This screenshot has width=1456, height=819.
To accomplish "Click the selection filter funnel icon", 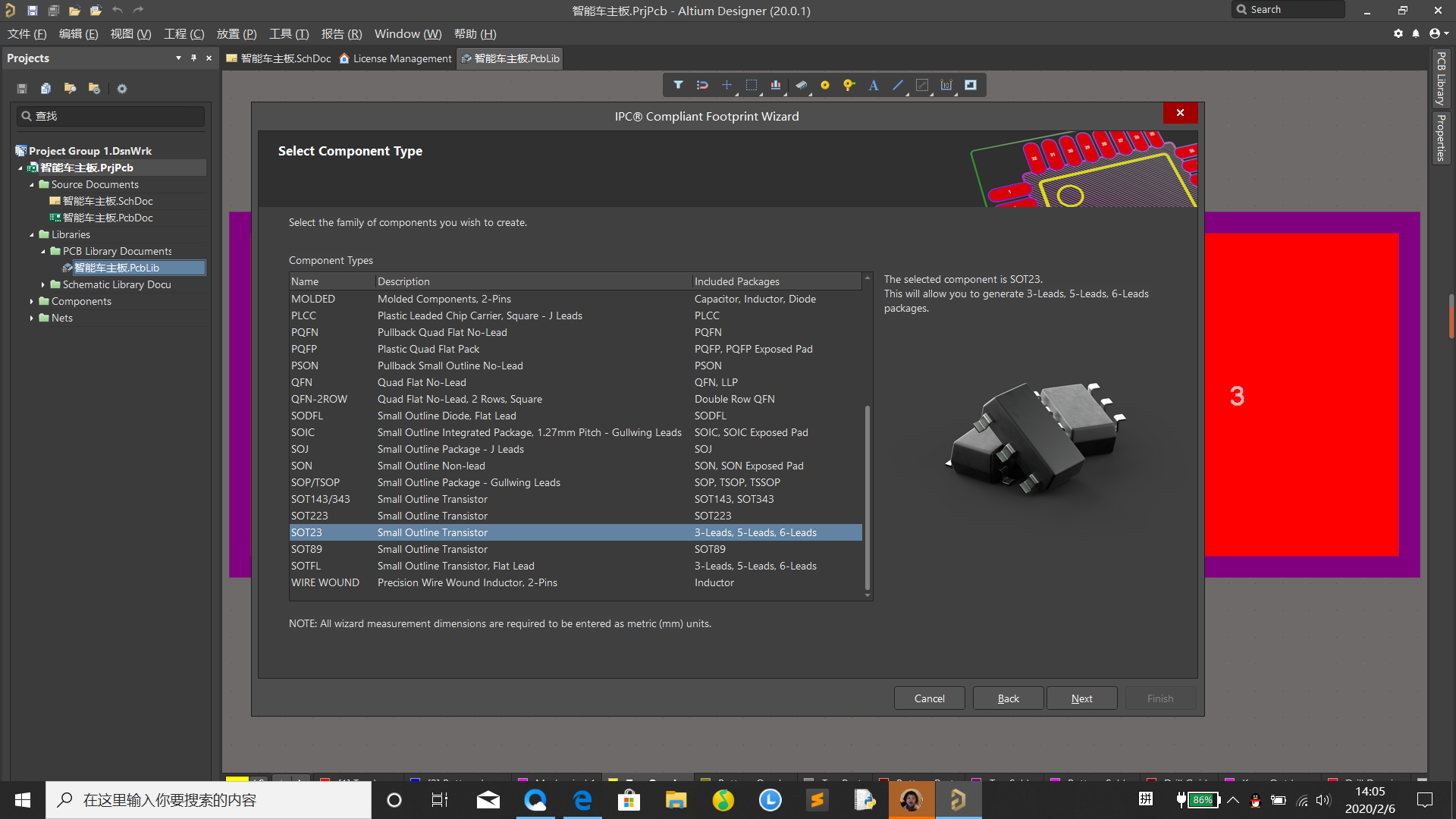I will click(678, 85).
